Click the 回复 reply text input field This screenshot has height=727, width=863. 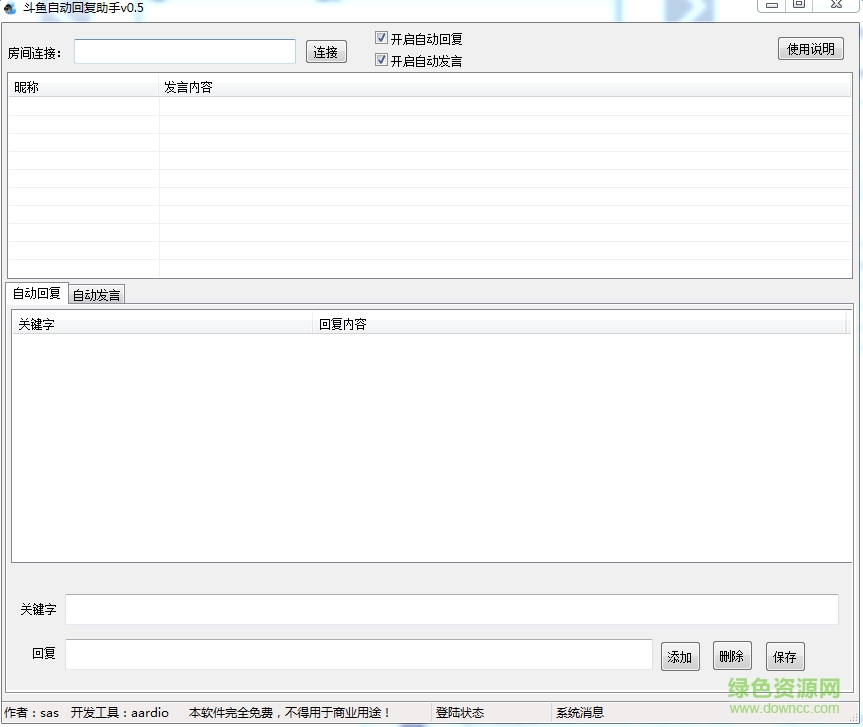(x=358, y=653)
